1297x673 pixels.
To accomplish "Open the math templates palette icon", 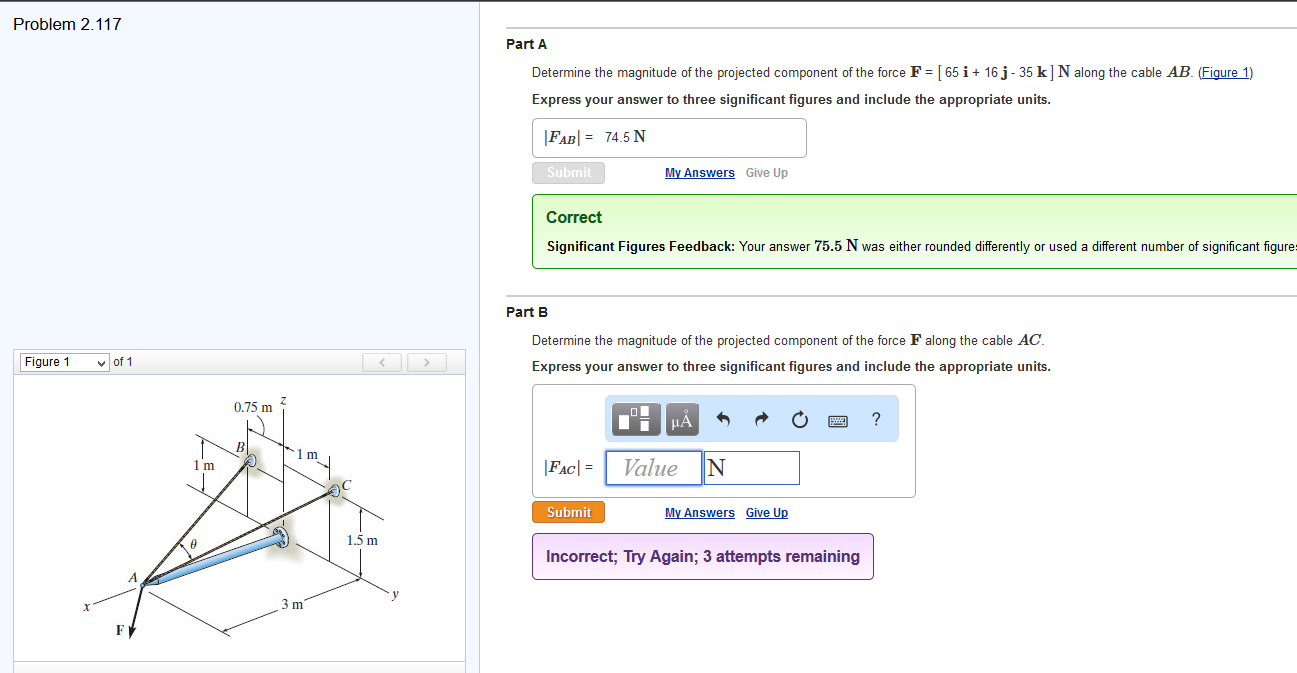I will 637,419.
